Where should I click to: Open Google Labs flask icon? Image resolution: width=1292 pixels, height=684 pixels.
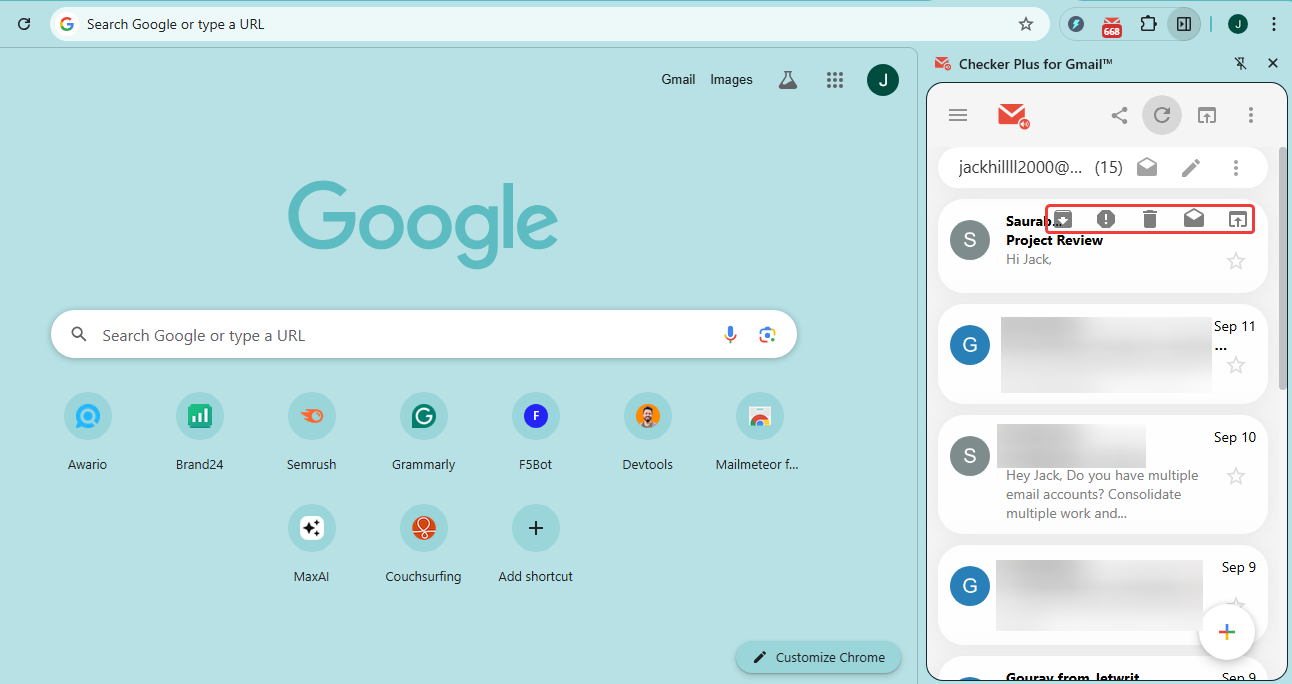pyautogui.click(x=788, y=80)
